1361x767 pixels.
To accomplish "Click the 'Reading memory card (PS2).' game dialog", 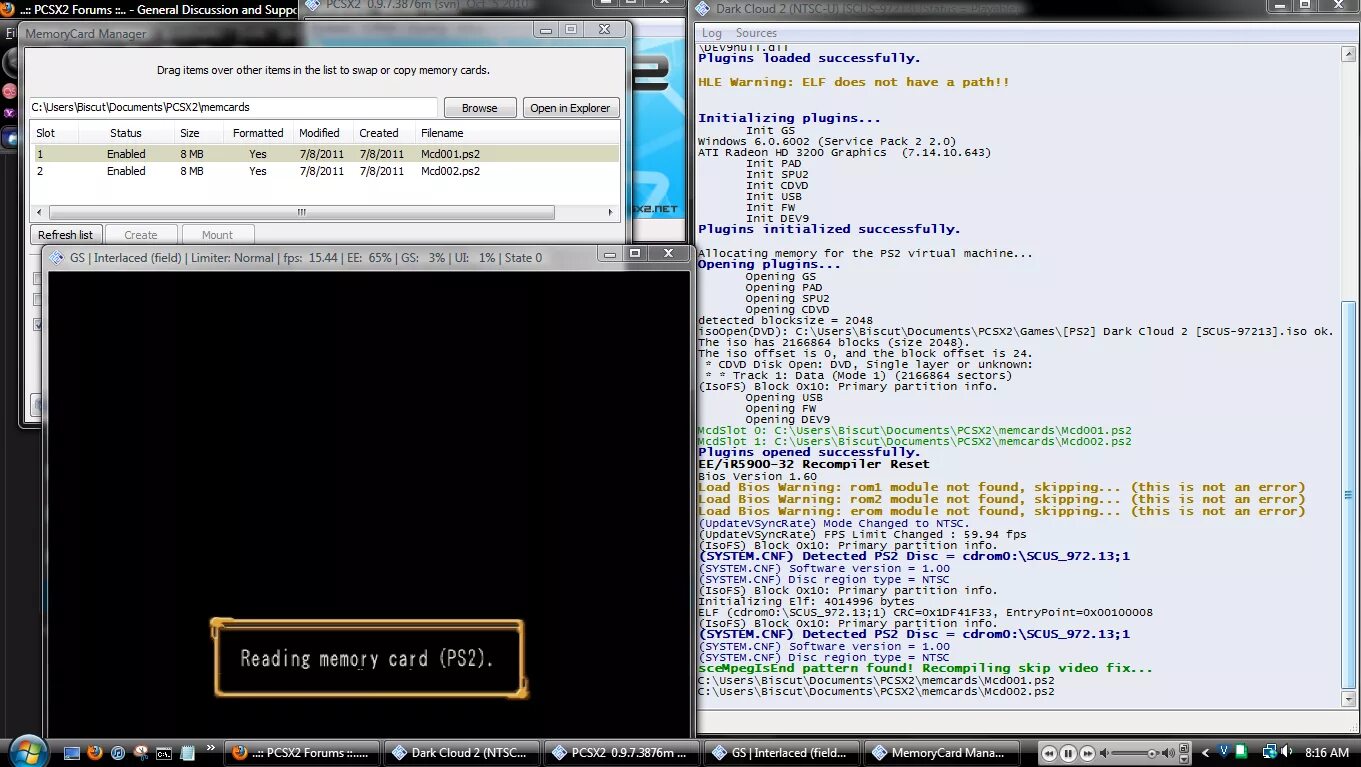I will (368, 658).
